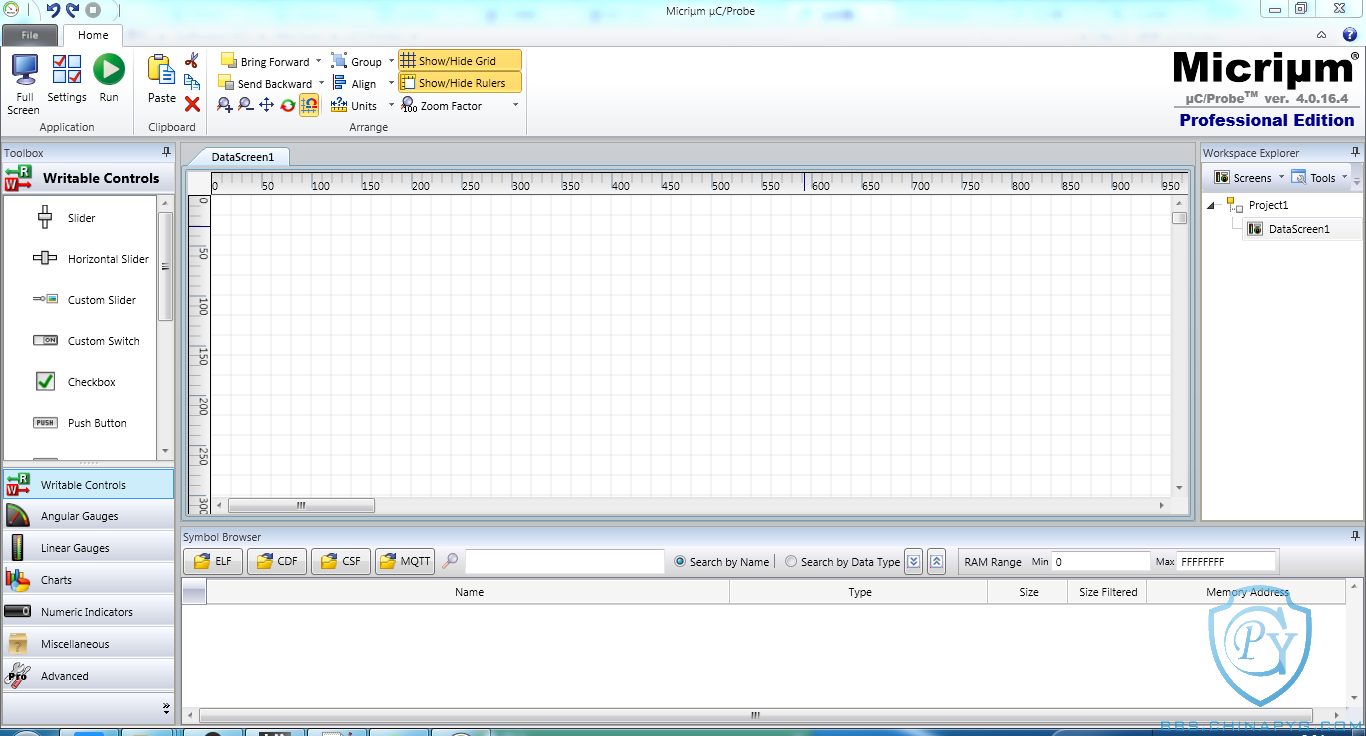Click the Cut scissors icon
This screenshot has height=736, width=1366.
point(192,61)
